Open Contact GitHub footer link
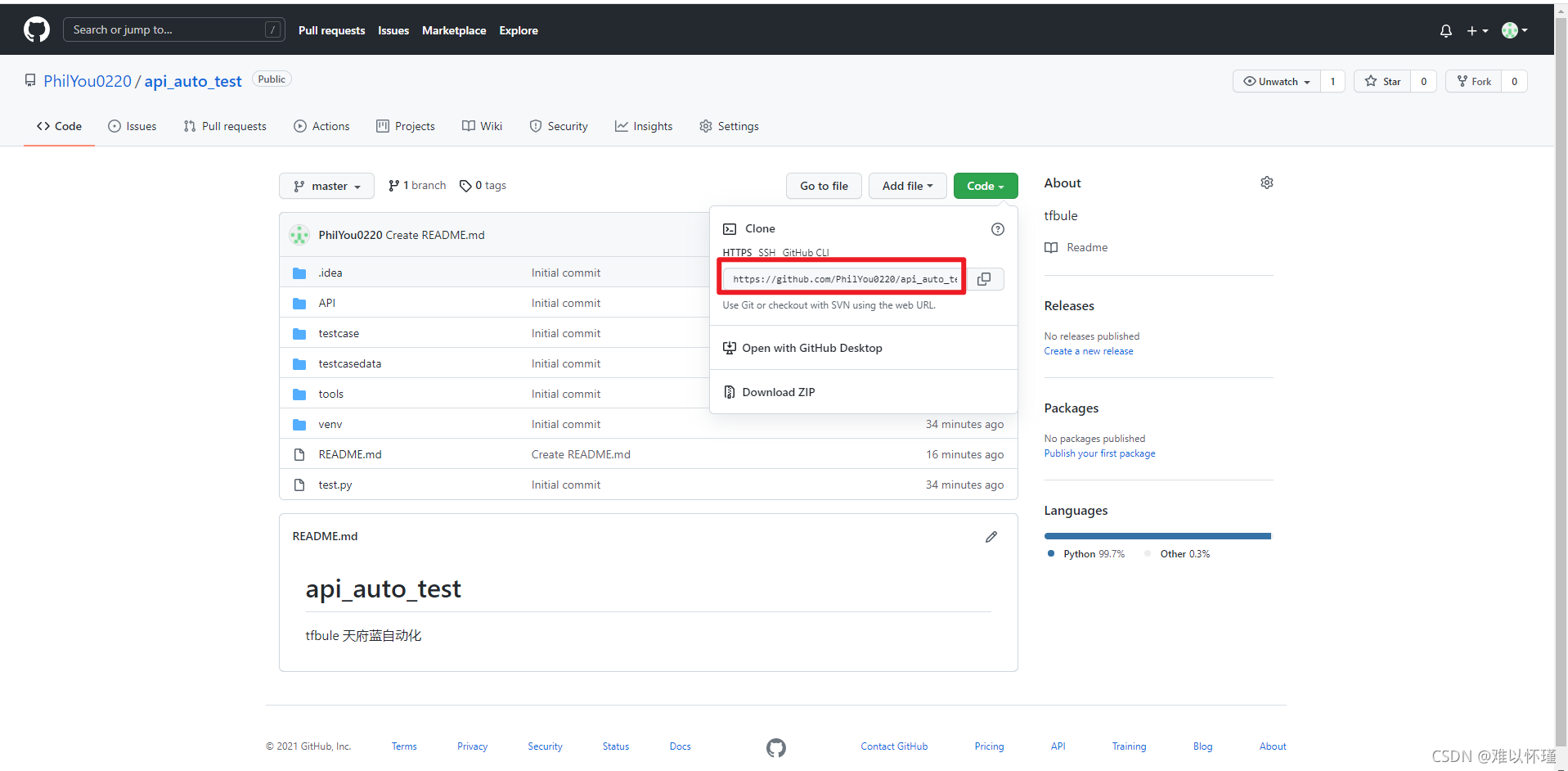Viewport: 1568px width, 771px height. click(894, 746)
